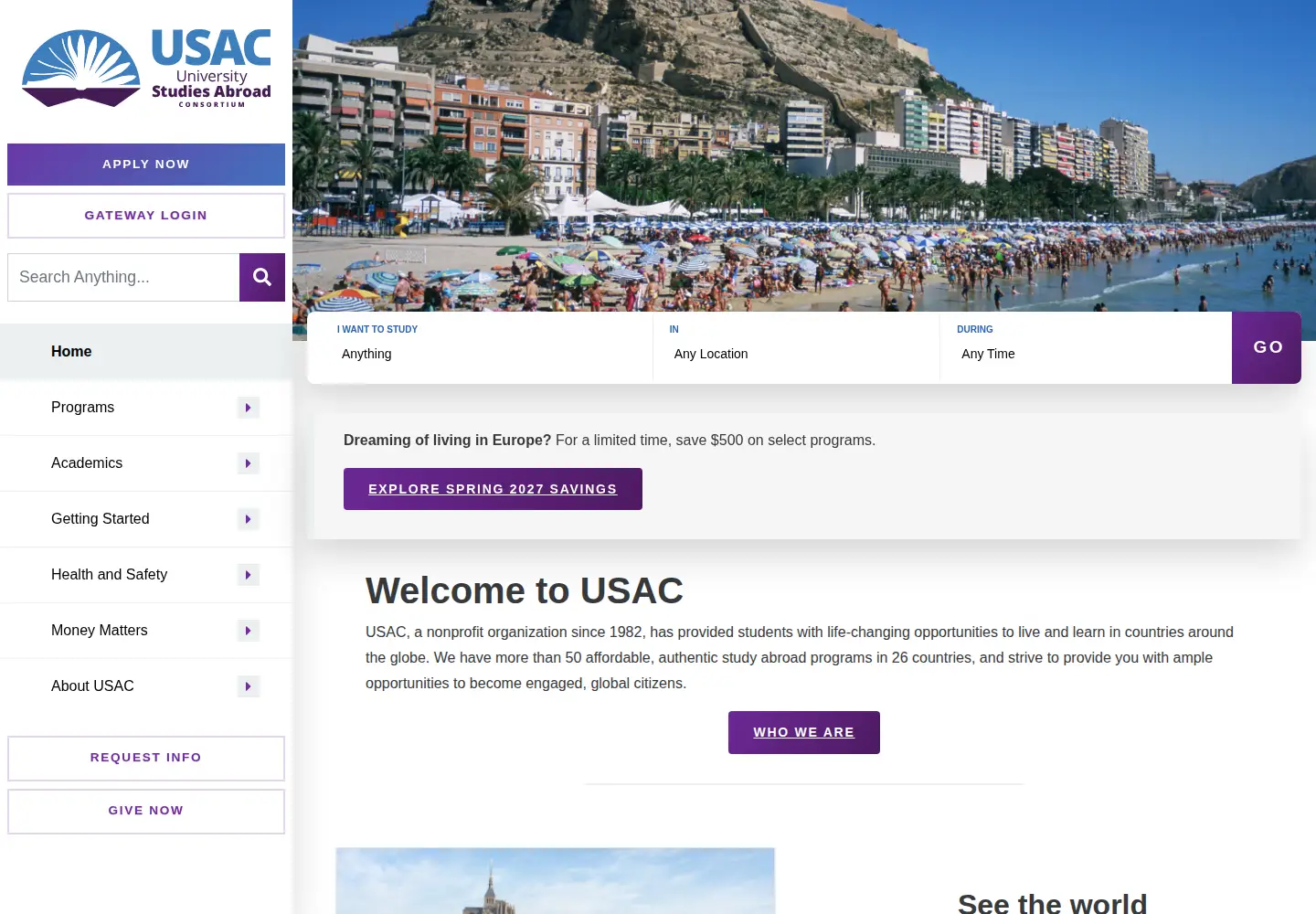The image size is (1316, 914).
Task: Click the Who We Are button
Action: 804,732
